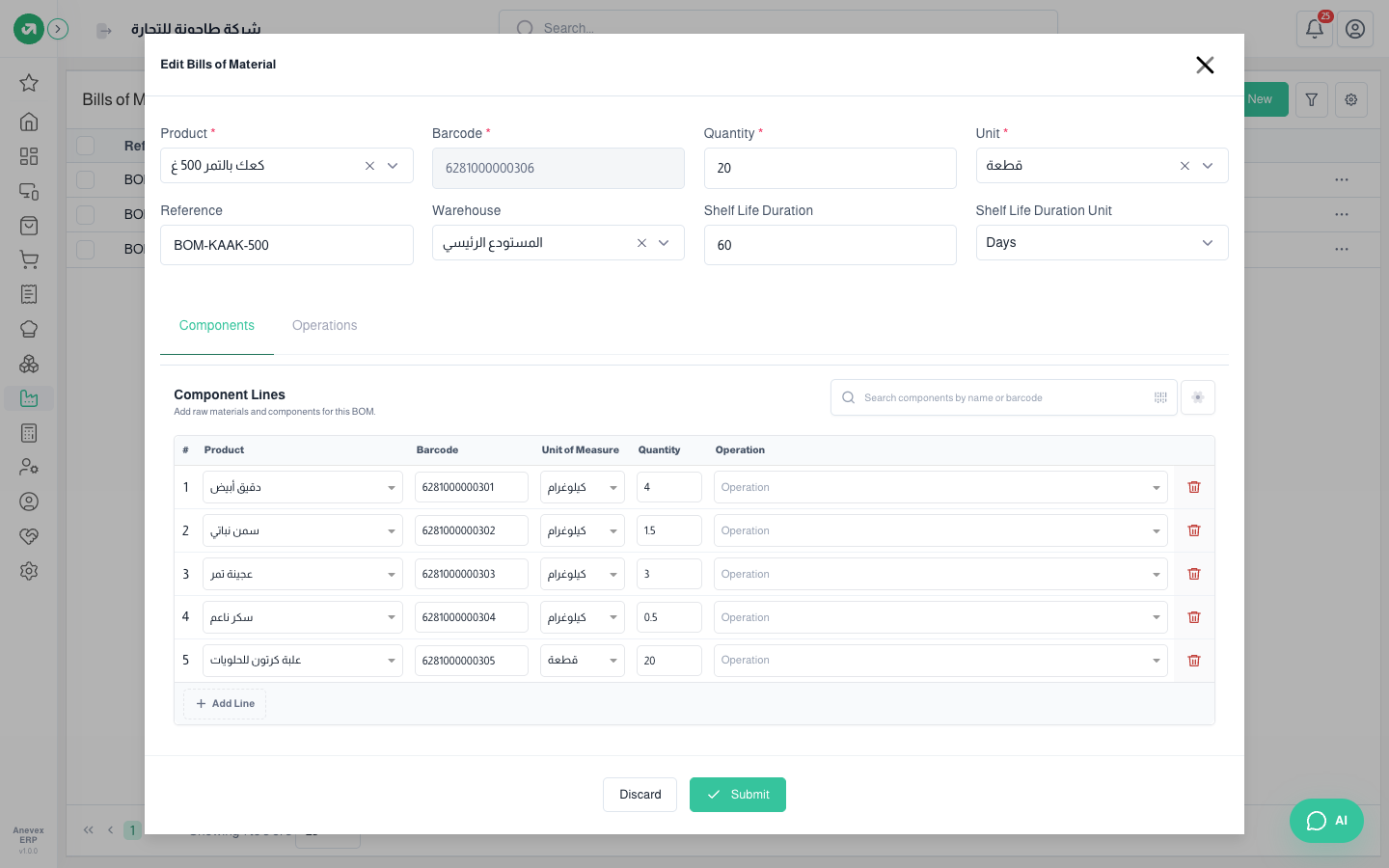The height and width of the screenshot is (868, 1389).
Task: Open unit of measure dropdown for line 5
Action: tap(583, 661)
